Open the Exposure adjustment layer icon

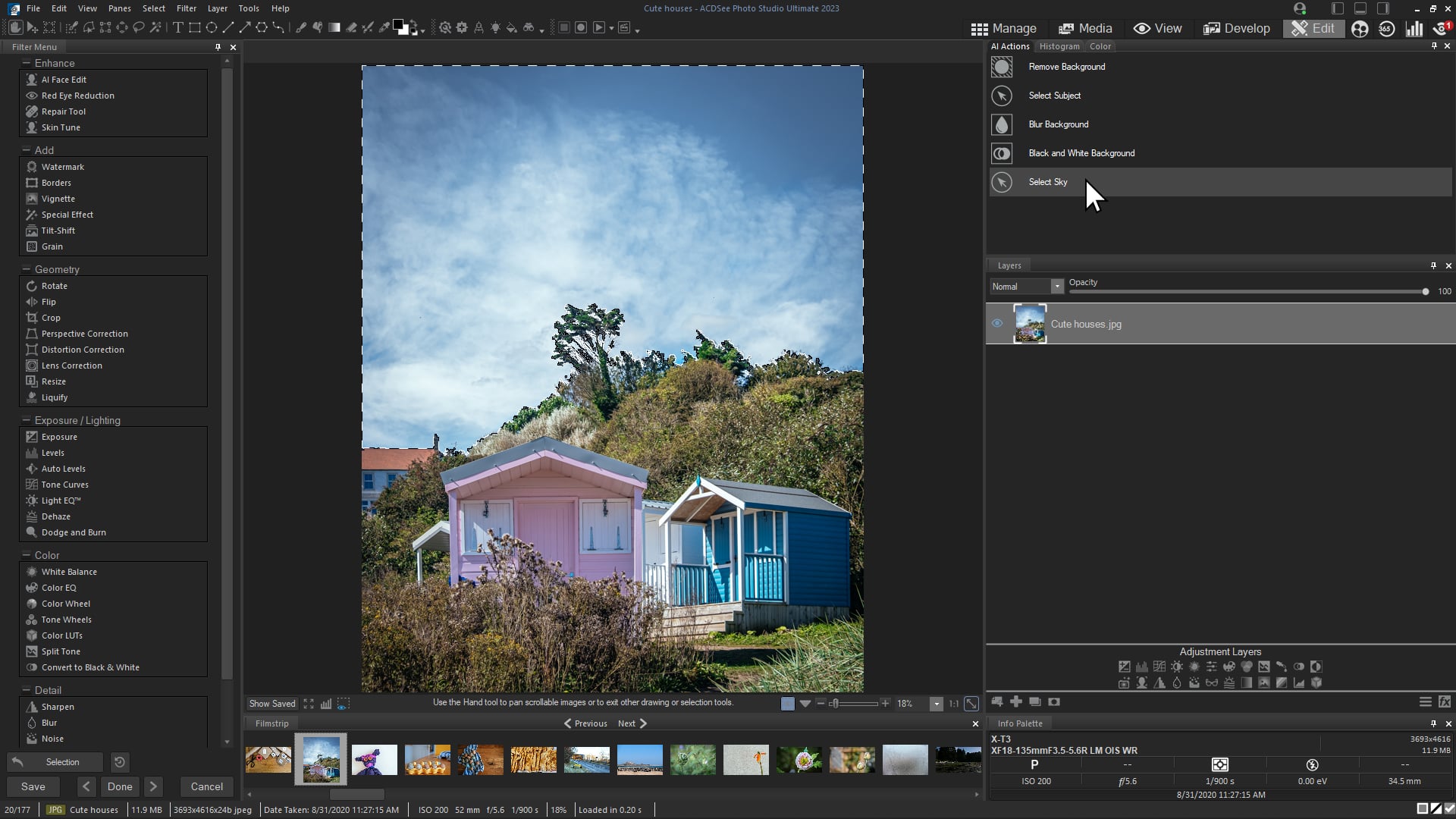pyautogui.click(x=1124, y=667)
